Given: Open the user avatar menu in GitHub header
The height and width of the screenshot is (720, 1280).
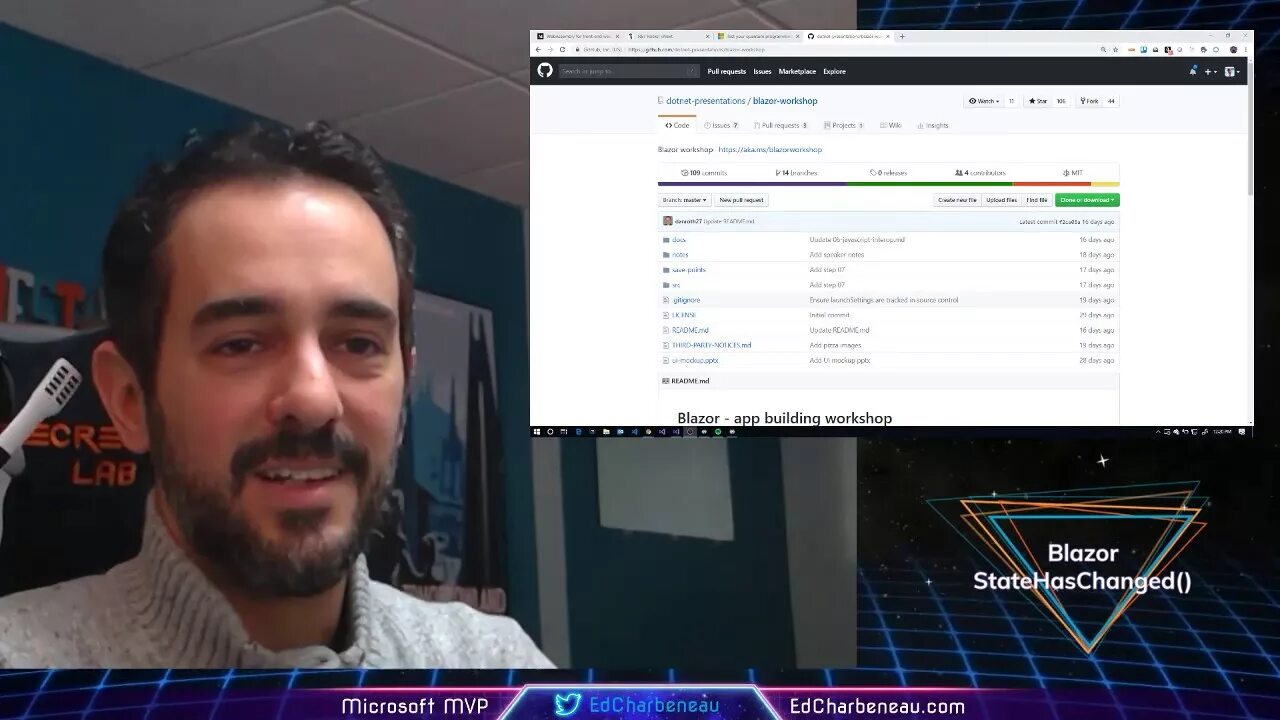Looking at the screenshot, I should (1232, 71).
